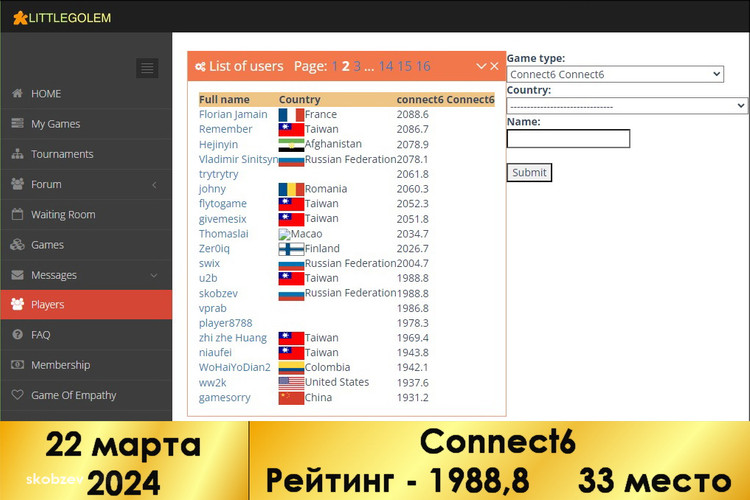Close the List of users panel
The width and height of the screenshot is (750, 500).
494,66
